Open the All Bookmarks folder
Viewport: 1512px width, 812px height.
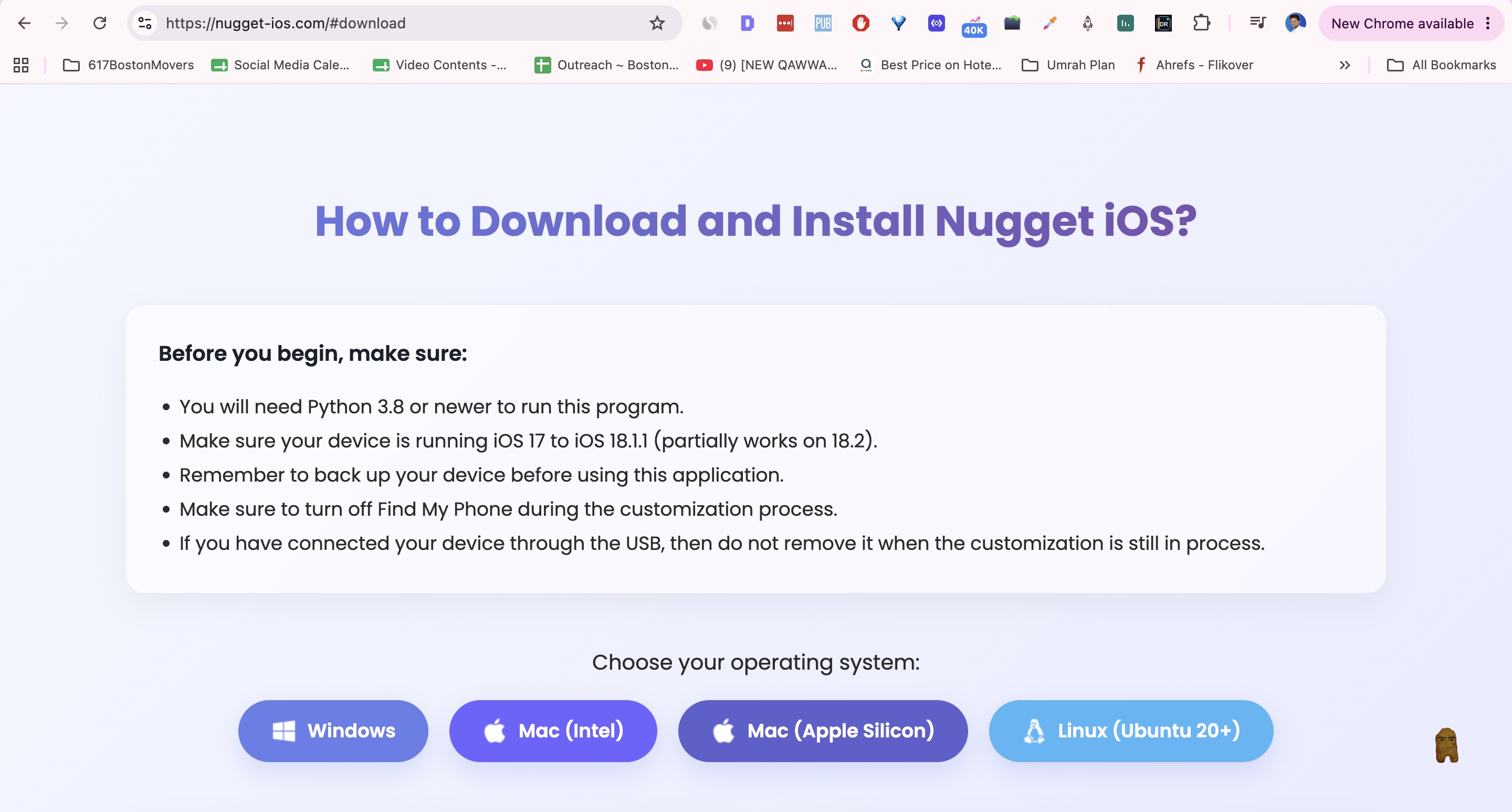coord(1441,65)
